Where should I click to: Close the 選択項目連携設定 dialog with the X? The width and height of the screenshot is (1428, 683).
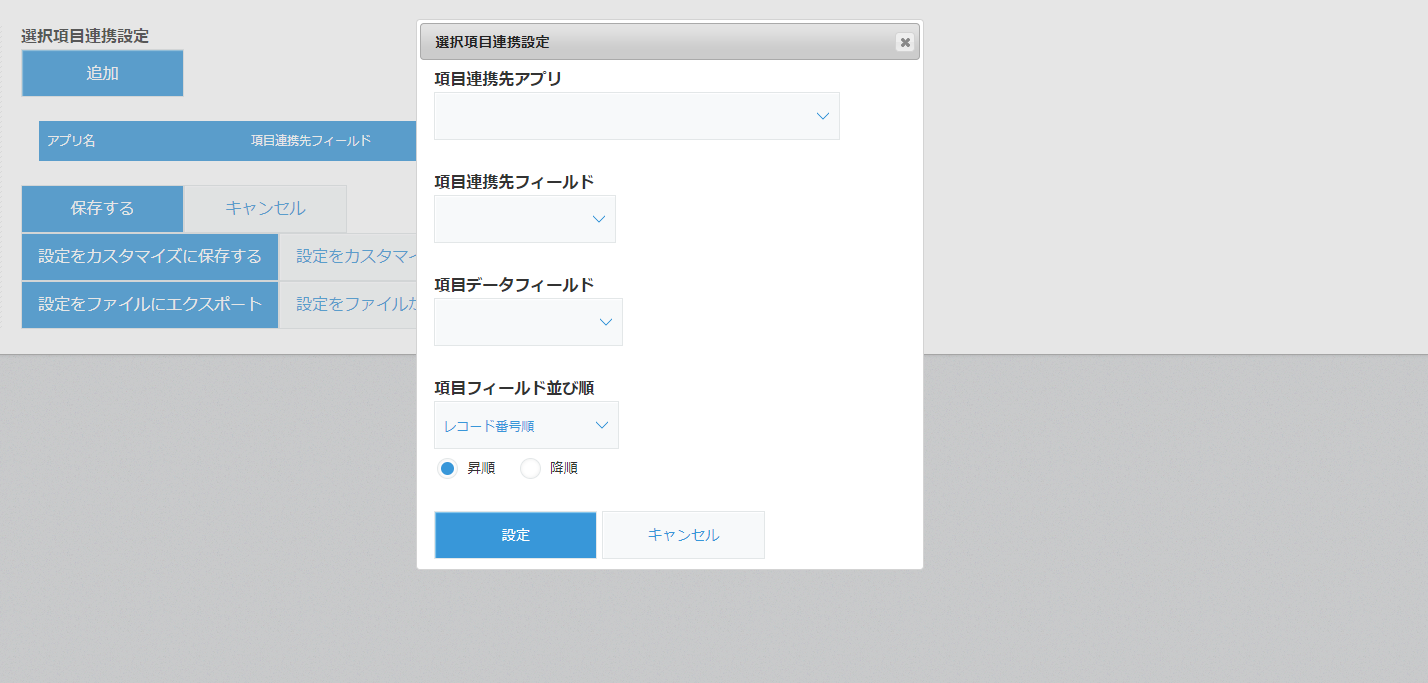click(x=905, y=42)
